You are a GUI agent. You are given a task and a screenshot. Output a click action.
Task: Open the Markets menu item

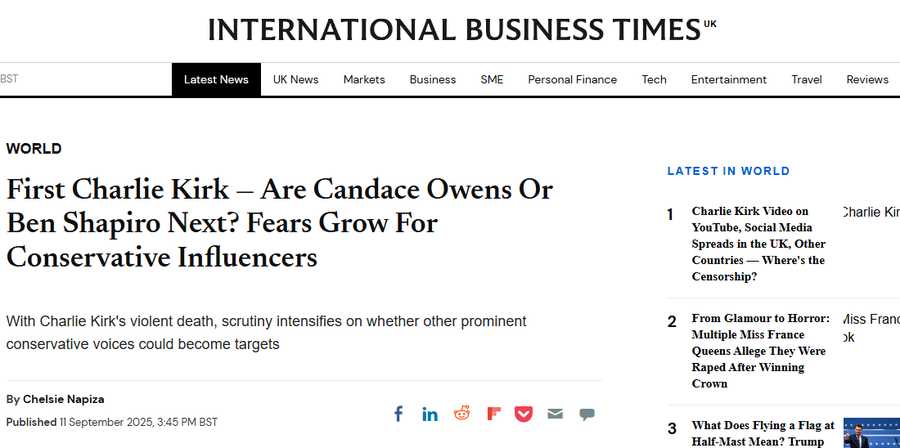pyautogui.click(x=364, y=80)
